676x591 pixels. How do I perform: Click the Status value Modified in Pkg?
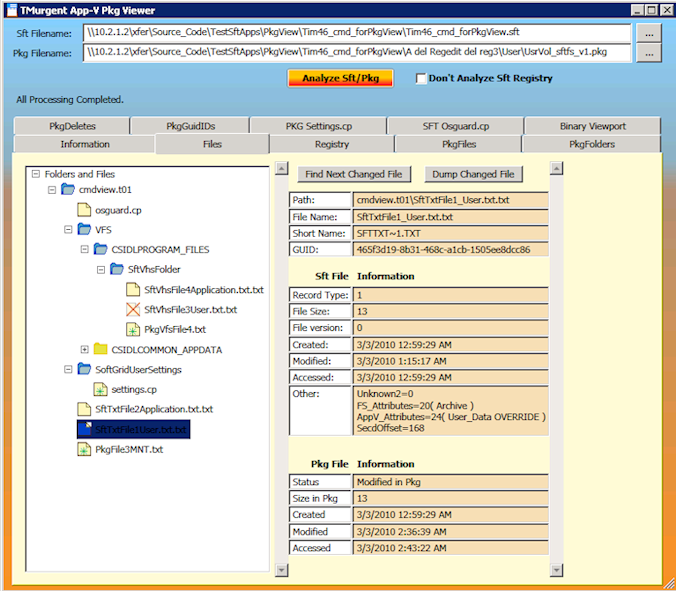coord(451,482)
